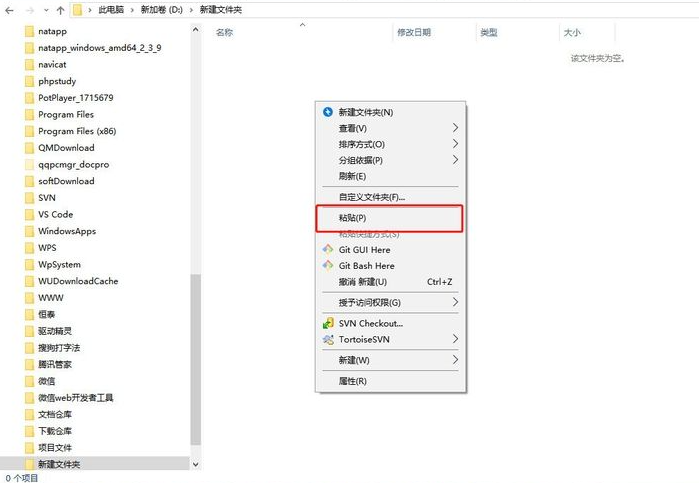The image size is (699, 483).
Task: Click the TortoiseSVN icon
Action: (x=328, y=339)
